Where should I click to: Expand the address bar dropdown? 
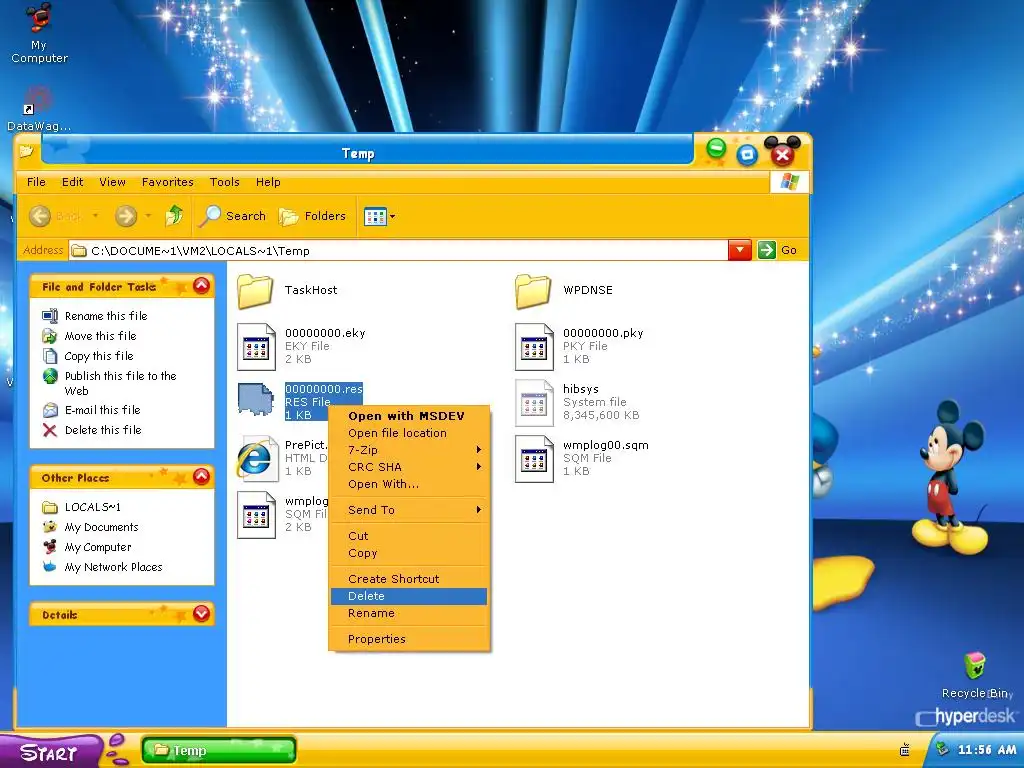coord(739,250)
